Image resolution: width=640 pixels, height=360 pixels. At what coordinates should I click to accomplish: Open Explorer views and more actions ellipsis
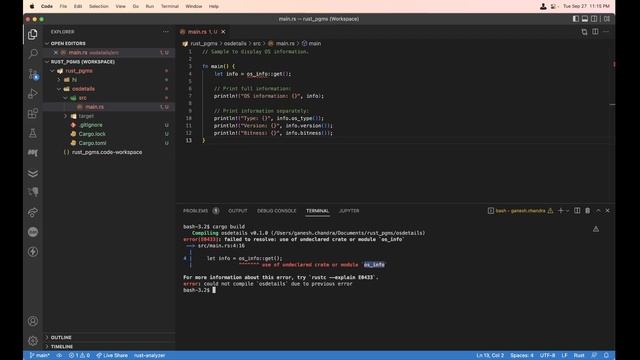pyautogui.click(x=165, y=31)
